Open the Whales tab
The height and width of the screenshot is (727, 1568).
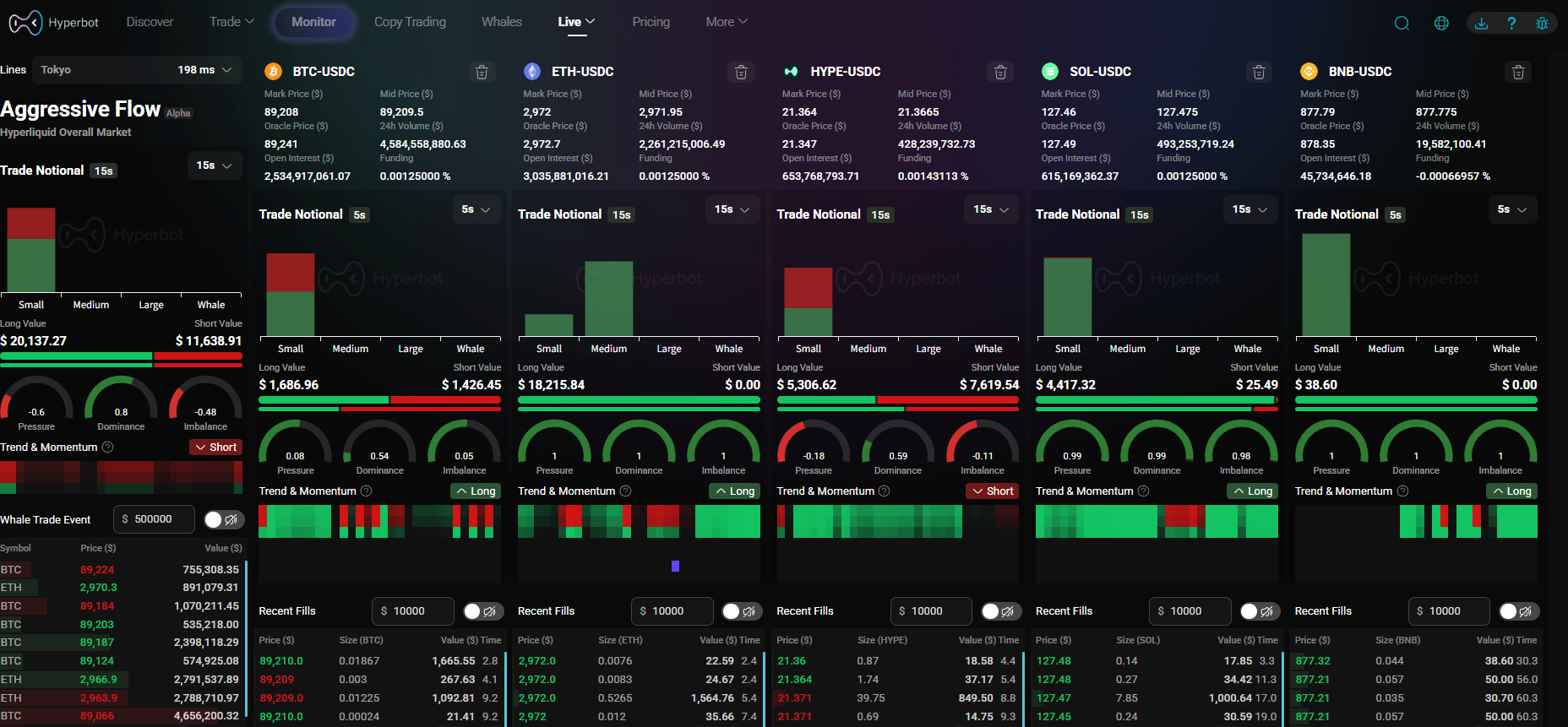click(x=501, y=22)
